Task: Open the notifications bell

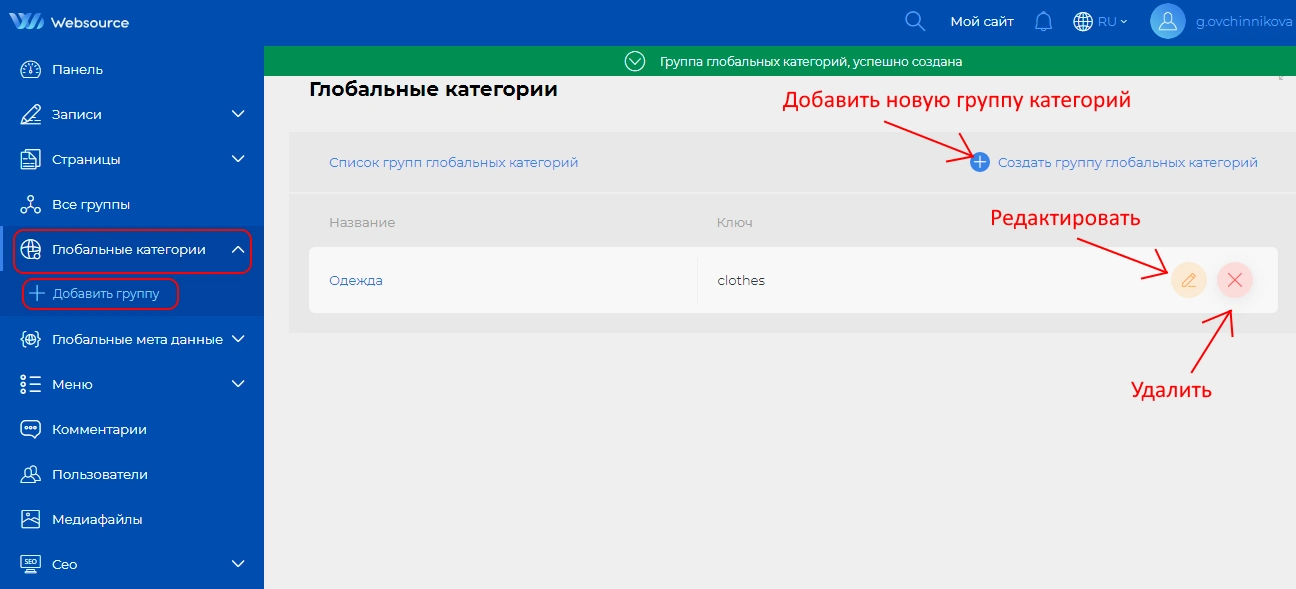Action: [1043, 20]
